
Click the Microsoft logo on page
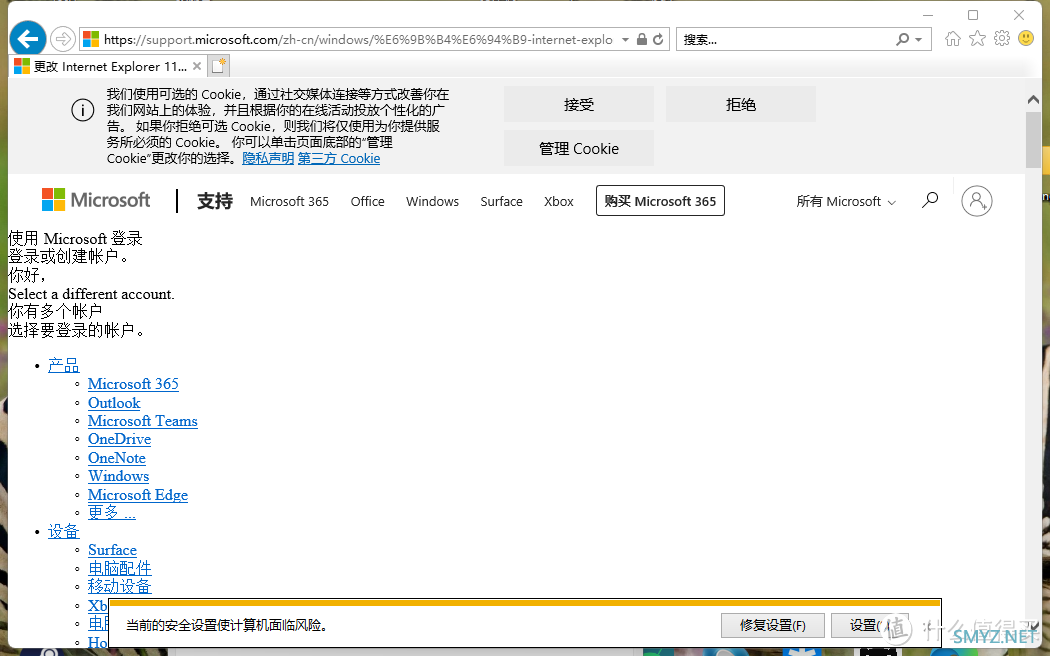coord(96,200)
